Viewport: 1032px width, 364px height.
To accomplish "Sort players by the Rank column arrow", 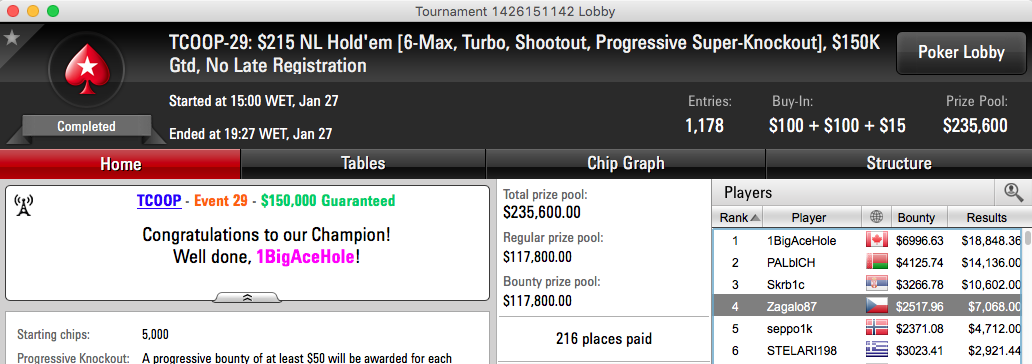I will click(755, 218).
